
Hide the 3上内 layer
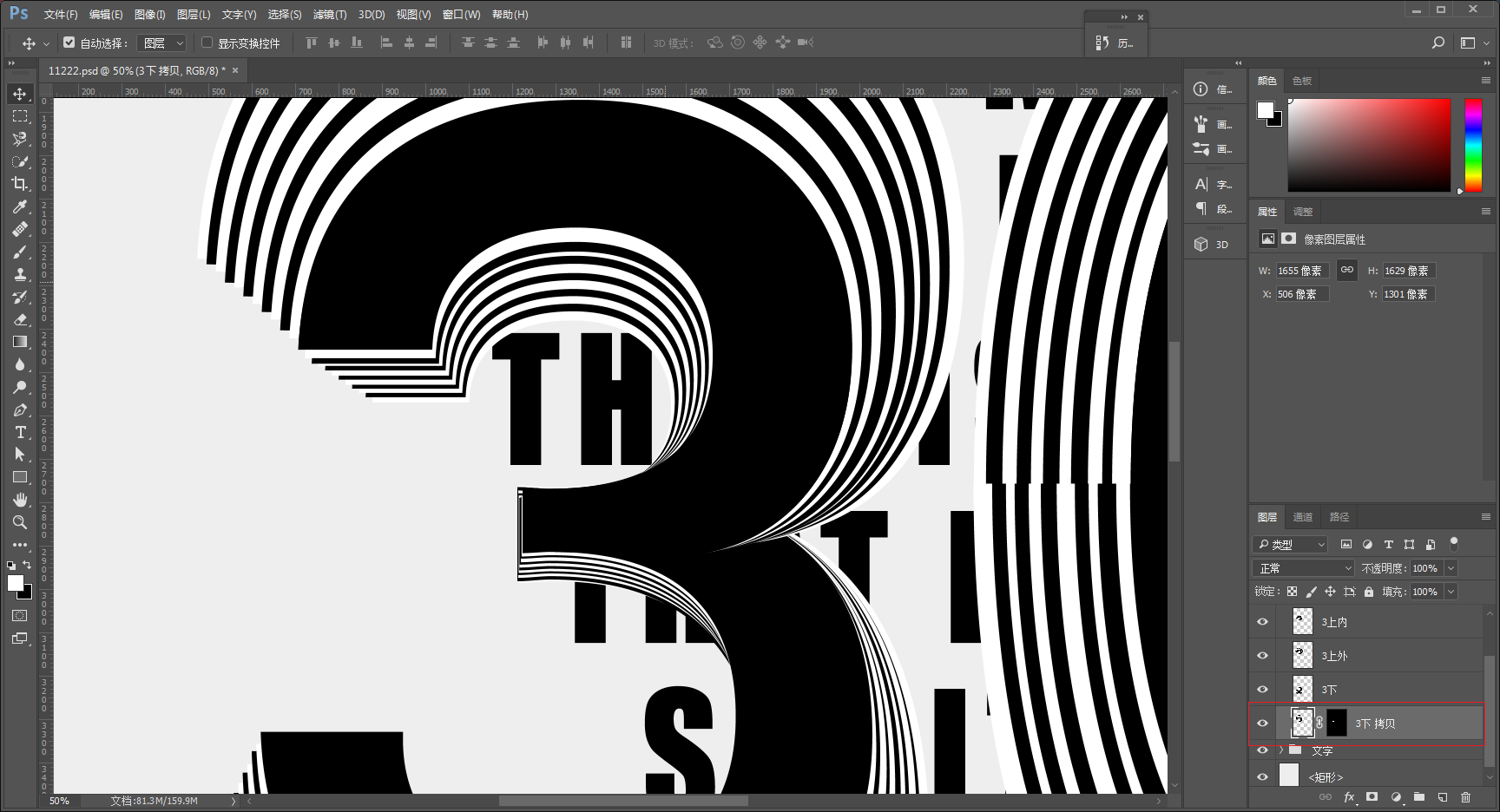pyautogui.click(x=1262, y=622)
